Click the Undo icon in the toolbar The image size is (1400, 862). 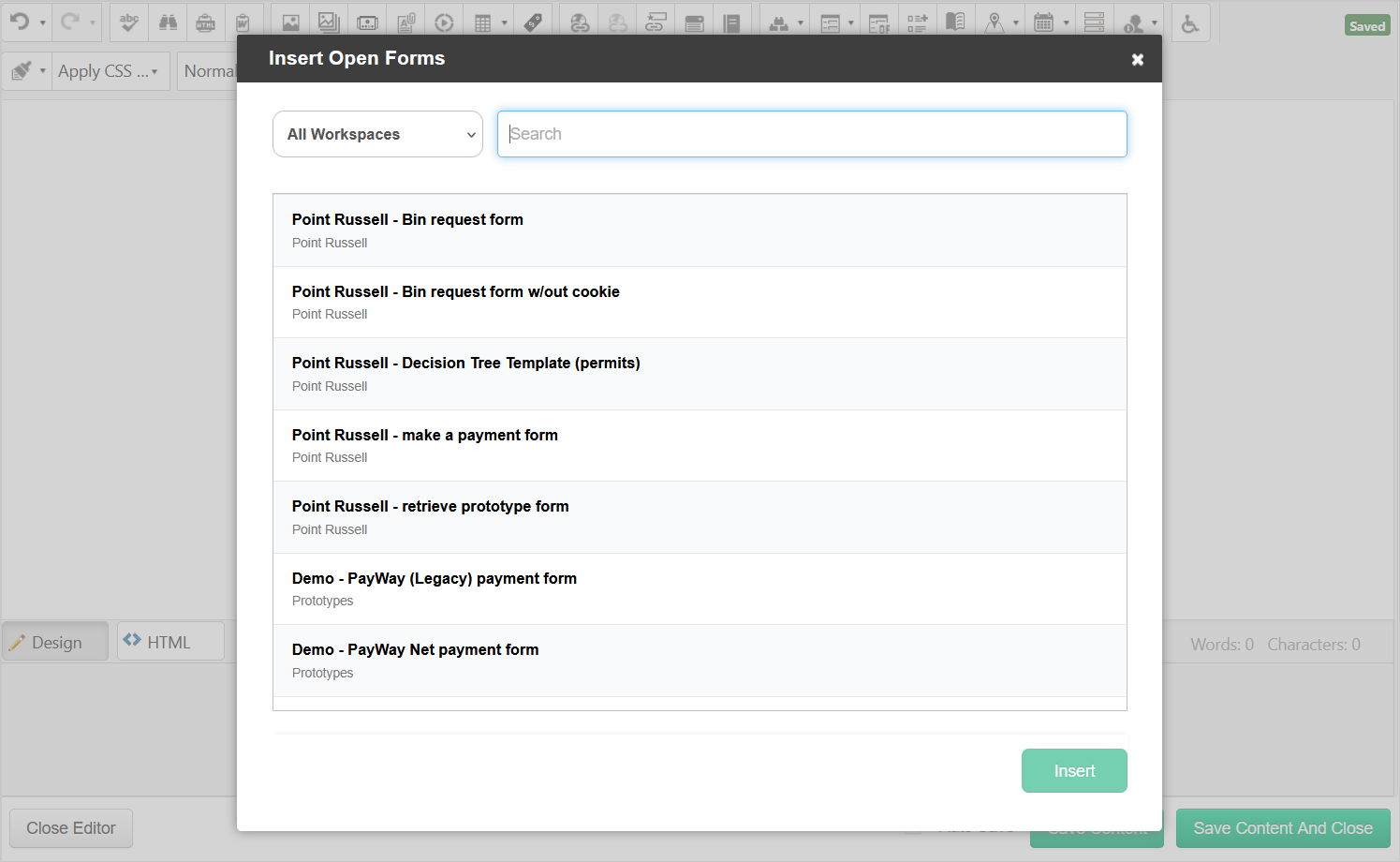[21, 21]
